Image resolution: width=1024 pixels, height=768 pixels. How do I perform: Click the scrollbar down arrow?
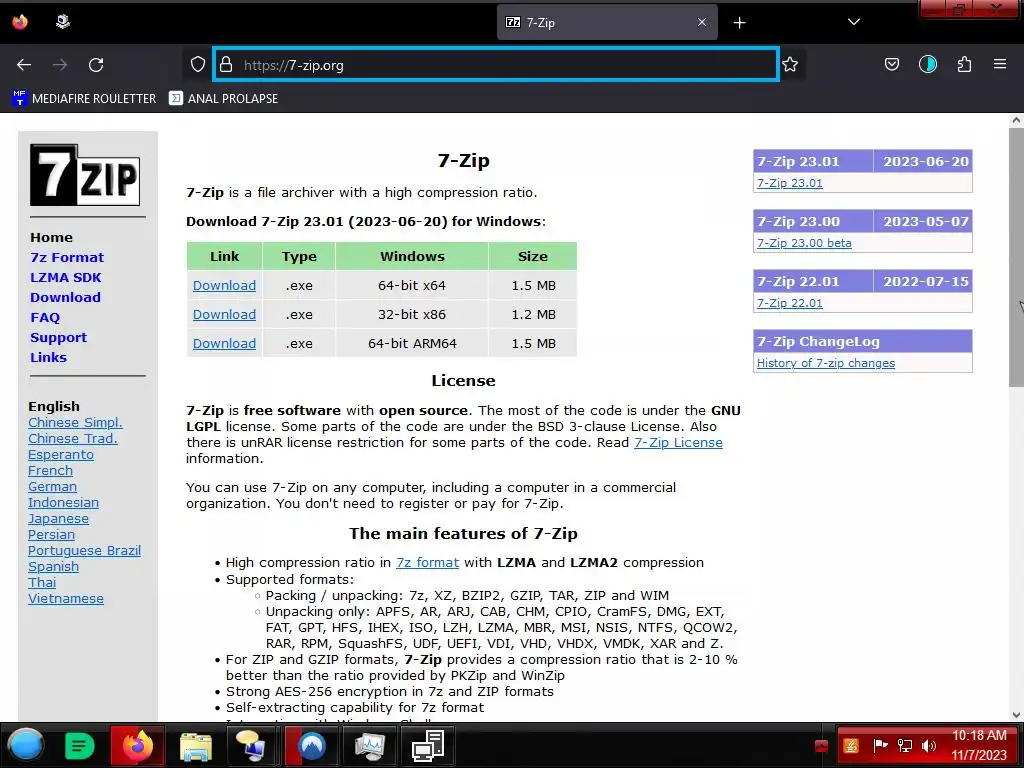click(x=1016, y=715)
